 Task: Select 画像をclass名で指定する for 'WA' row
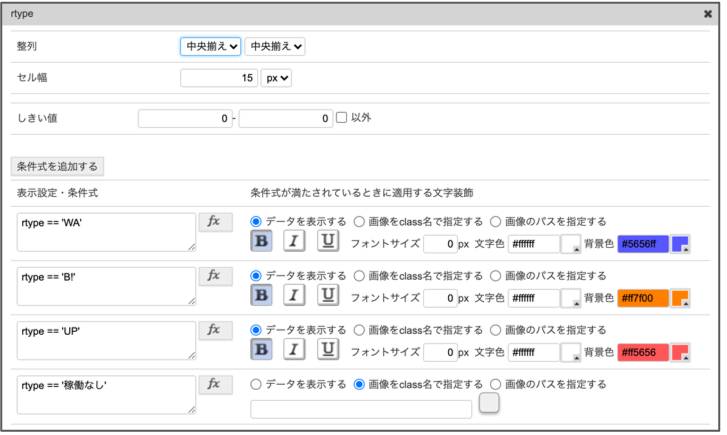click(361, 221)
